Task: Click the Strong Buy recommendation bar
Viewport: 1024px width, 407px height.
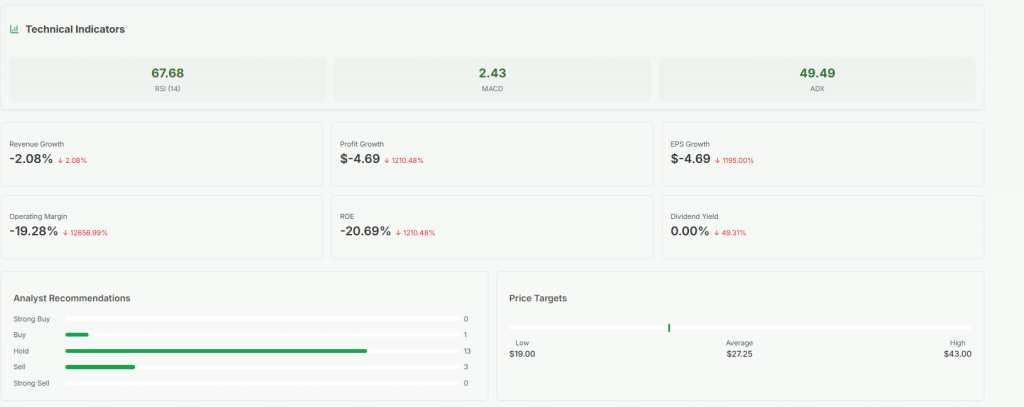Action: tap(260, 319)
